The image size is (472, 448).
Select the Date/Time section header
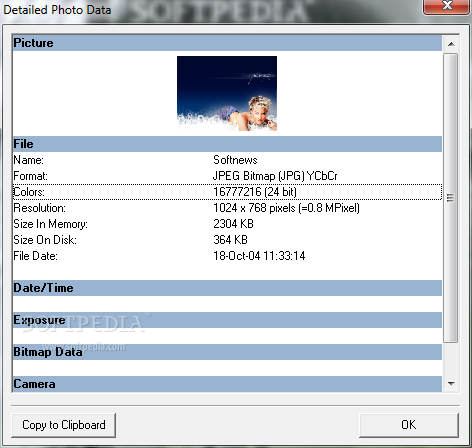click(x=227, y=288)
